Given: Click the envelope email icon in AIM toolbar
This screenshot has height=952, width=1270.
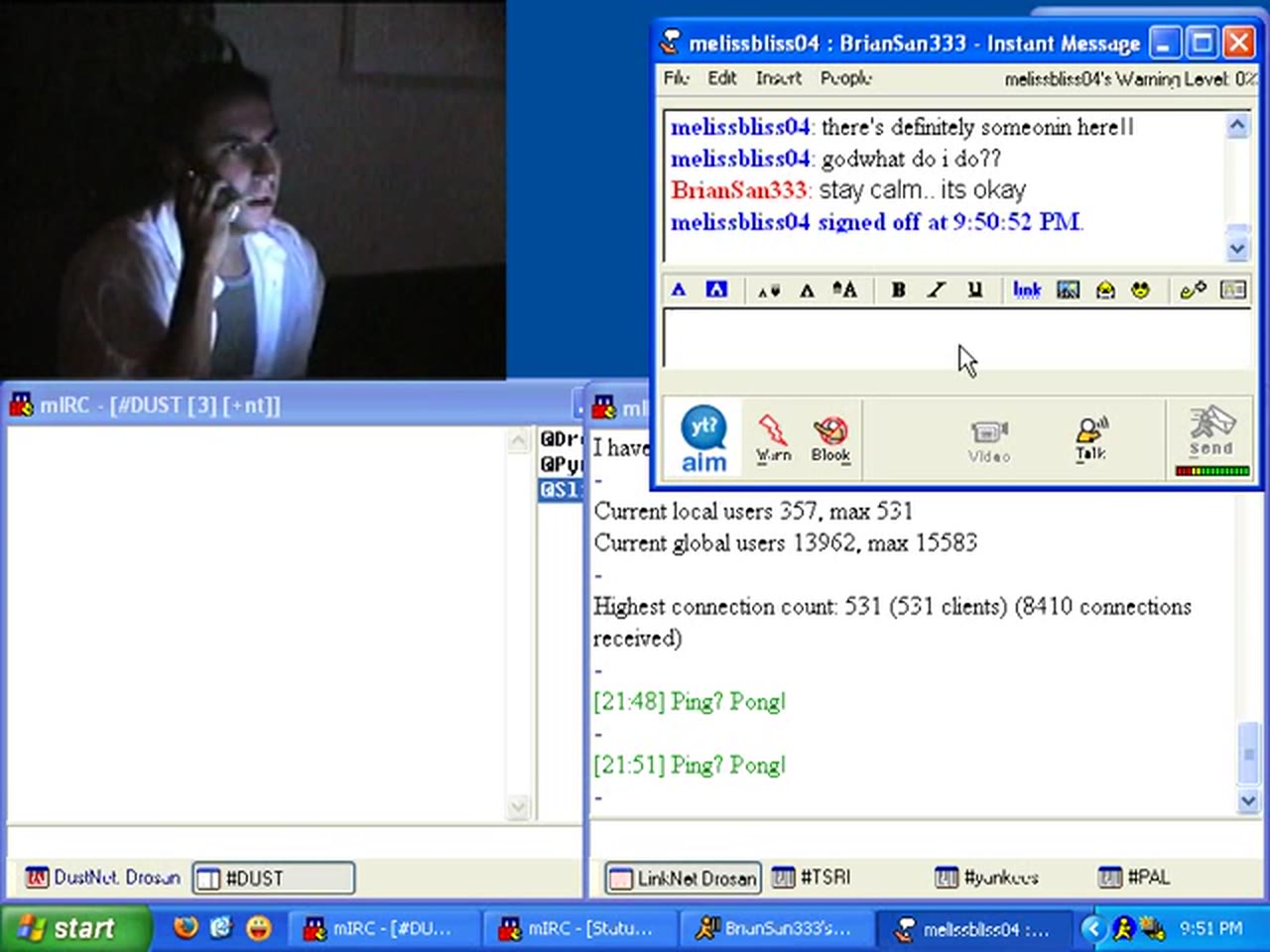Looking at the screenshot, I should tap(1105, 290).
